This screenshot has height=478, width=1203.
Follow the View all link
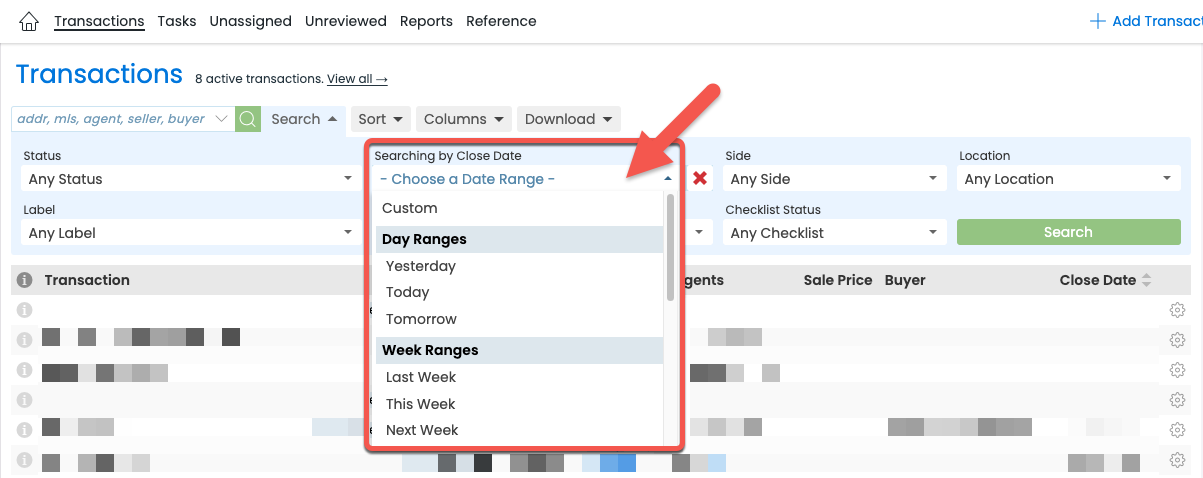357,79
